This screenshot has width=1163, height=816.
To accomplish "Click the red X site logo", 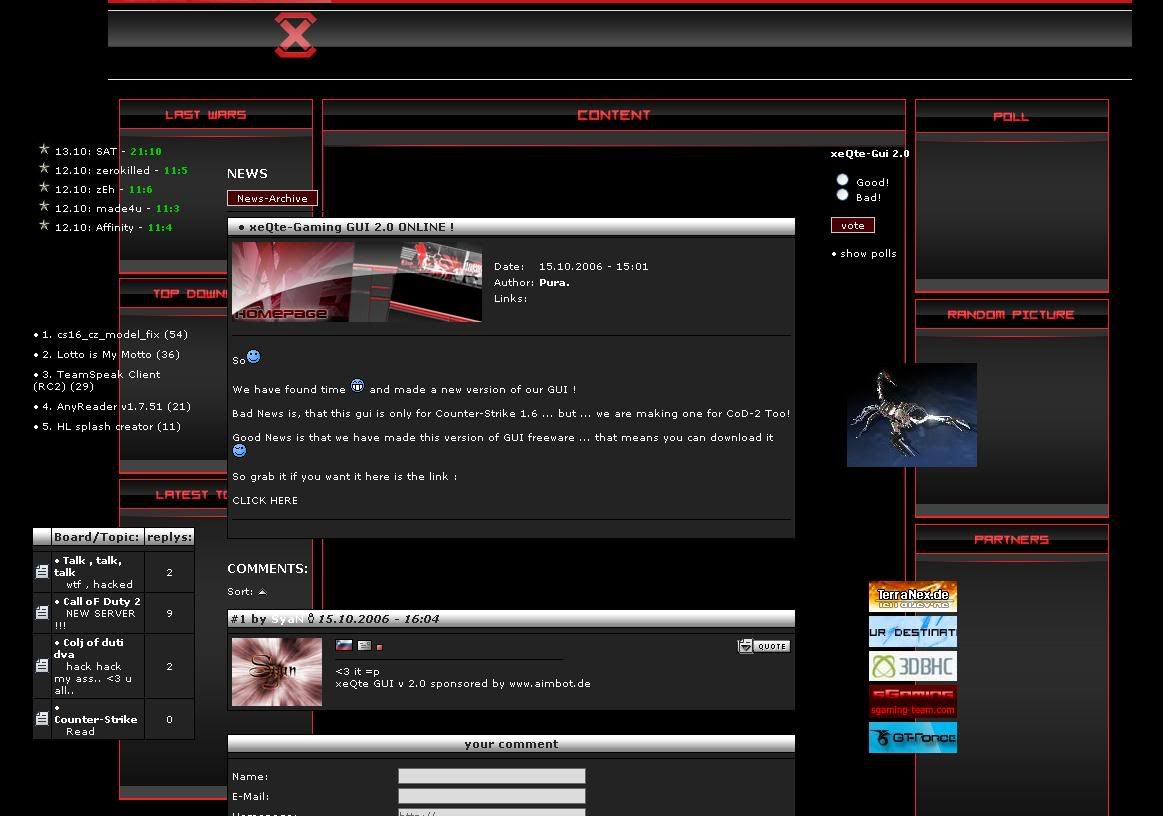I will click(295, 35).
